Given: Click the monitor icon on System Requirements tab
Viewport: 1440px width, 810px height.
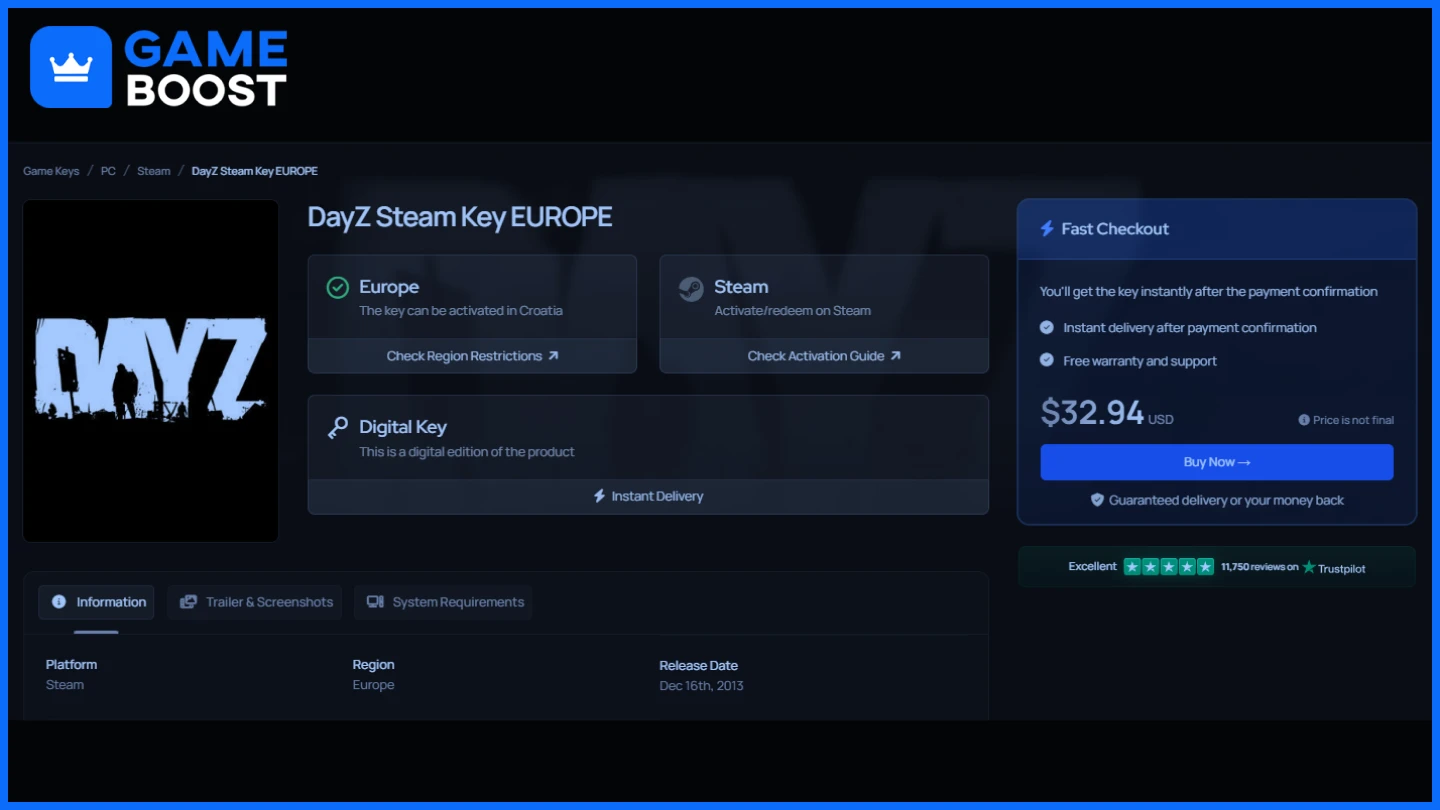Looking at the screenshot, I should 375,602.
